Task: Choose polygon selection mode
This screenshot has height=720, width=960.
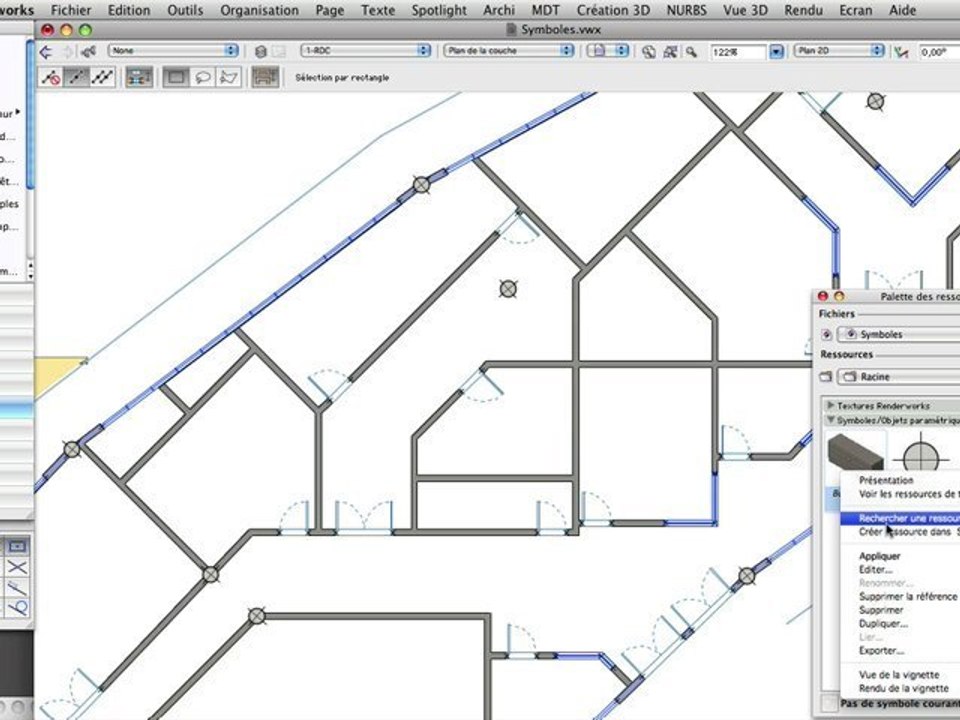Action: coord(228,78)
